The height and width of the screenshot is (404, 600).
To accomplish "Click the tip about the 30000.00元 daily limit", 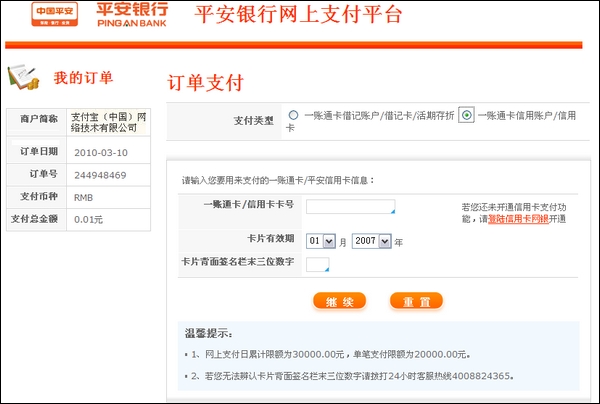I will (x=331, y=355).
